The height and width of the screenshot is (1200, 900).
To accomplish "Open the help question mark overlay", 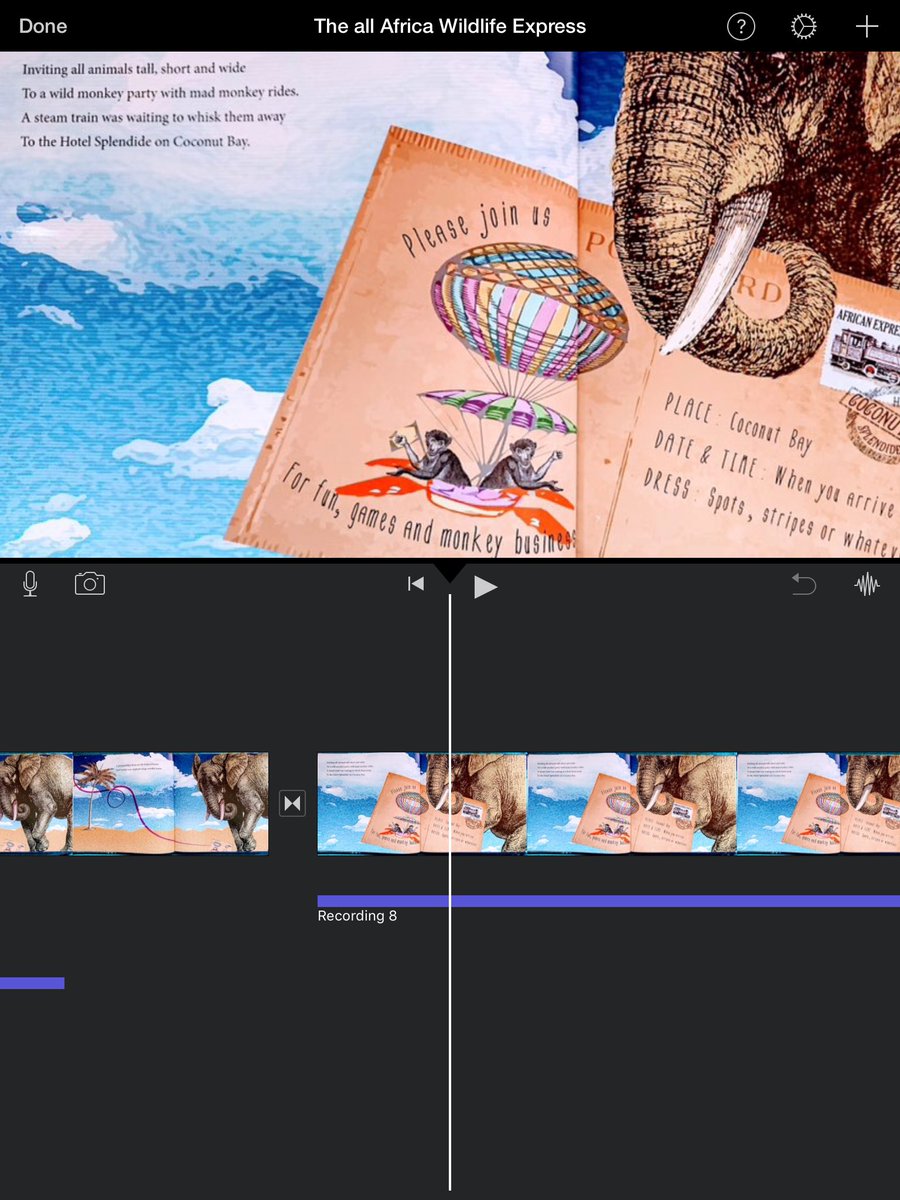I will 740,27.
